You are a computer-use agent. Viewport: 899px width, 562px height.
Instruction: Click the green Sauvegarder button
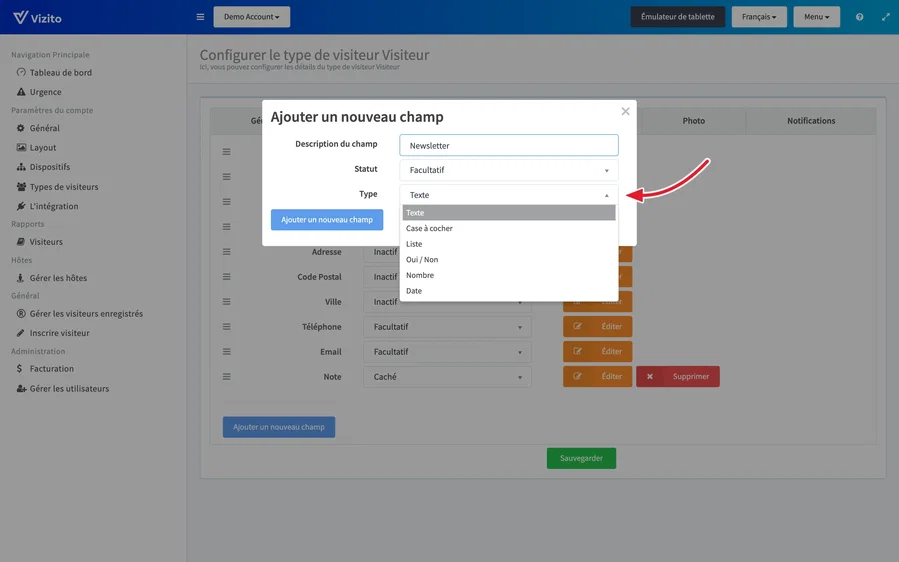pyautogui.click(x=581, y=458)
